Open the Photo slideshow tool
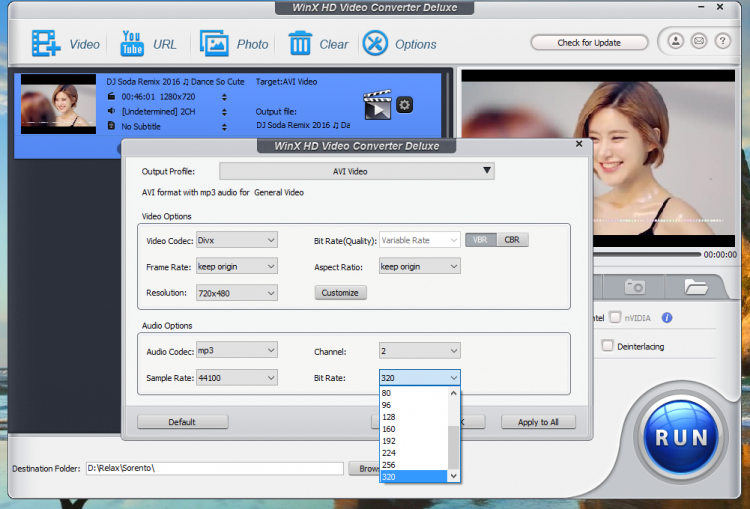The height and width of the screenshot is (509, 750). pyautogui.click(x=214, y=44)
